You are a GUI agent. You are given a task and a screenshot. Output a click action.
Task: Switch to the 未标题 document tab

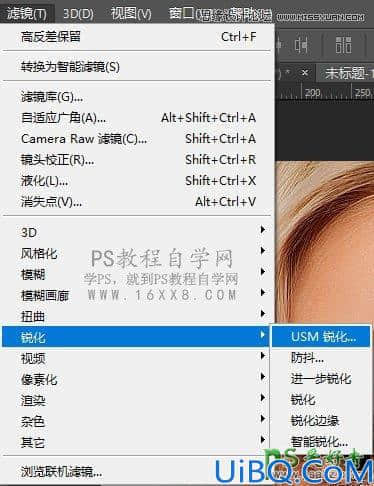tap(346, 73)
